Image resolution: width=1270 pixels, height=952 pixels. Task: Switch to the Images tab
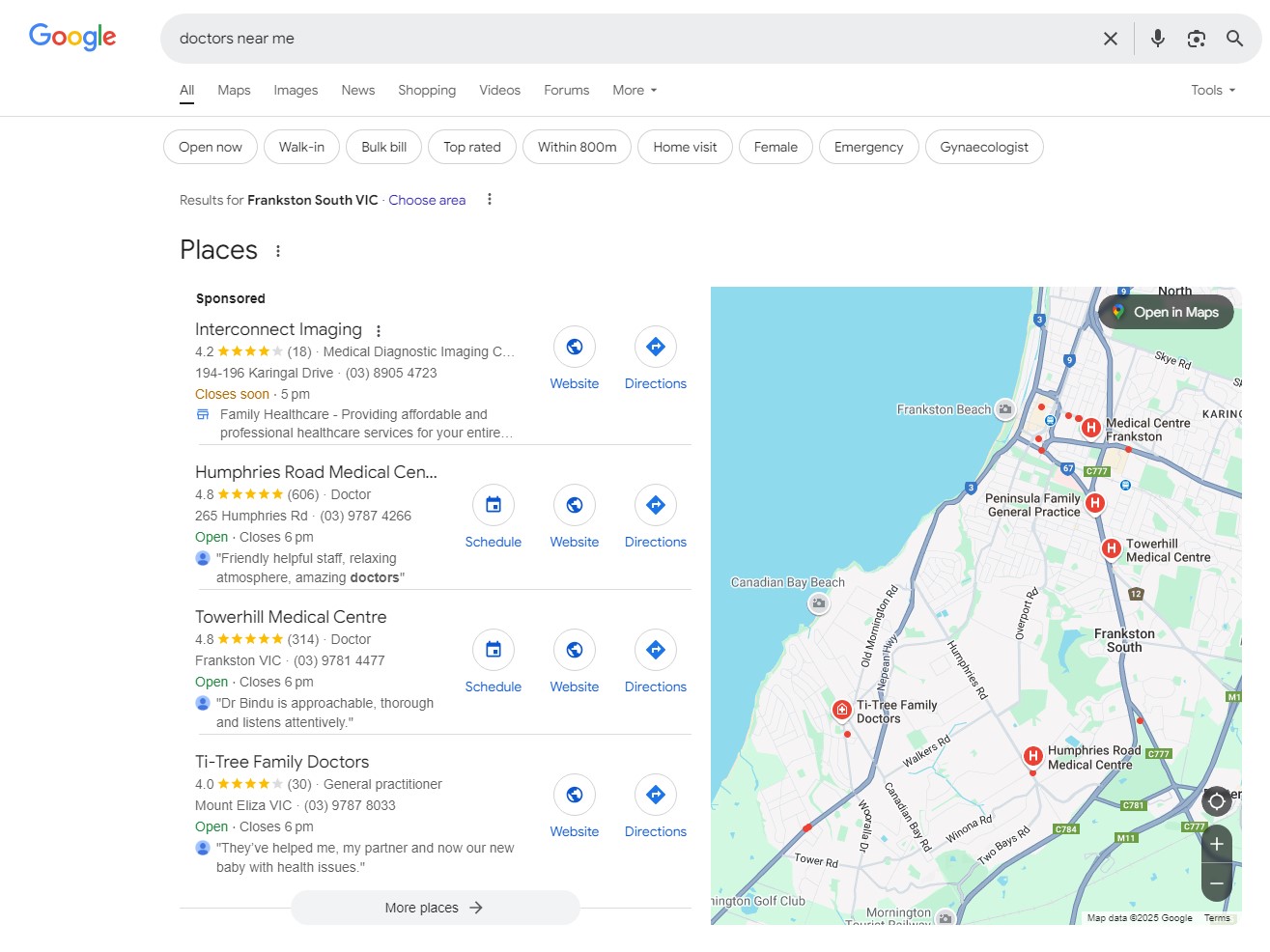click(296, 90)
